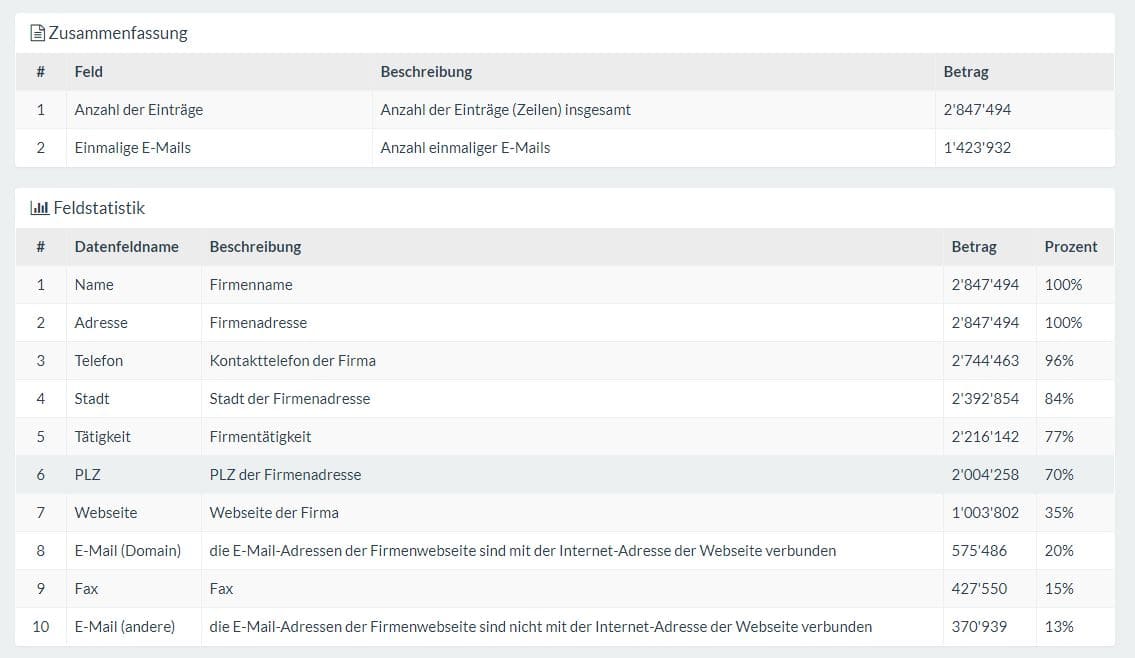This screenshot has height=658, width=1135.
Task: Click the Telefon amount value 2'744'463
Action: click(x=985, y=360)
